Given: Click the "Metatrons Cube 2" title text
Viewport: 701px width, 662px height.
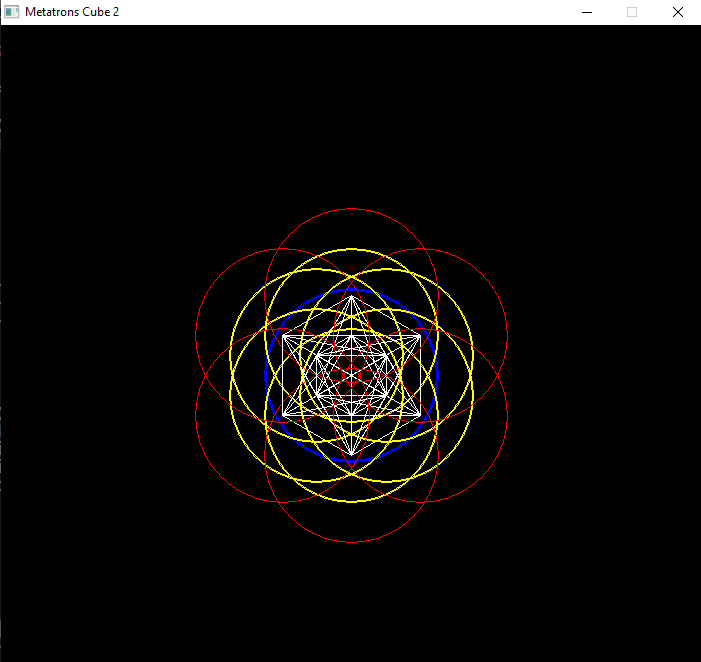Looking at the screenshot, I should [x=72, y=12].
